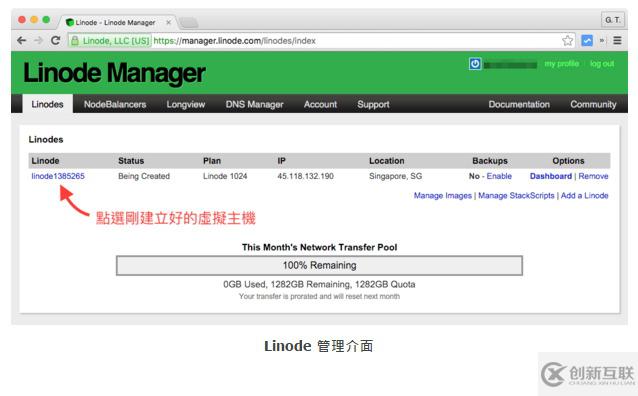Click the browser forward arrow
The height and width of the screenshot is (396, 638).
click(x=39, y=41)
